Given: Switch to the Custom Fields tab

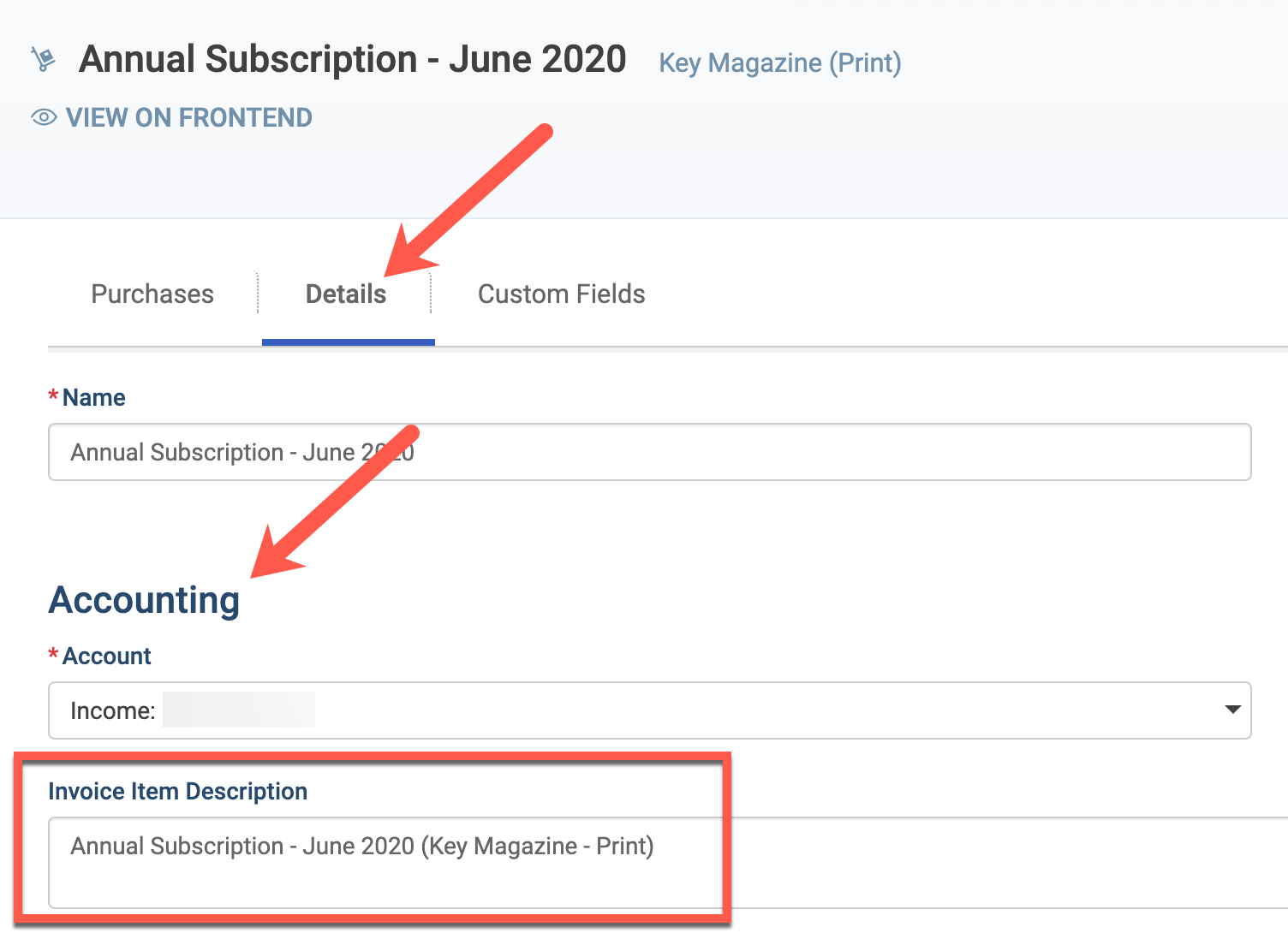Looking at the screenshot, I should coord(561,294).
